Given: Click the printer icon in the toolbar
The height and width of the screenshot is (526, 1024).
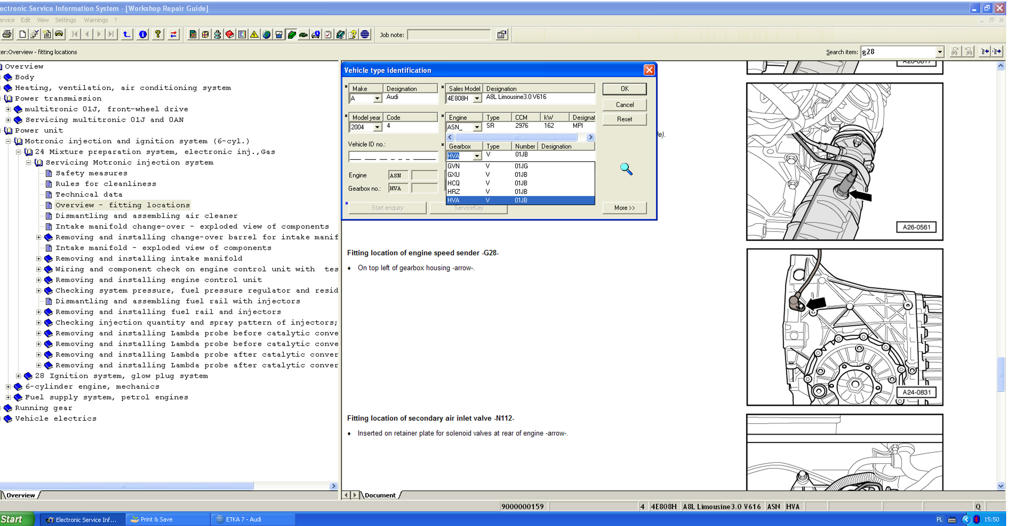Looking at the screenshot, I should 7,34.
